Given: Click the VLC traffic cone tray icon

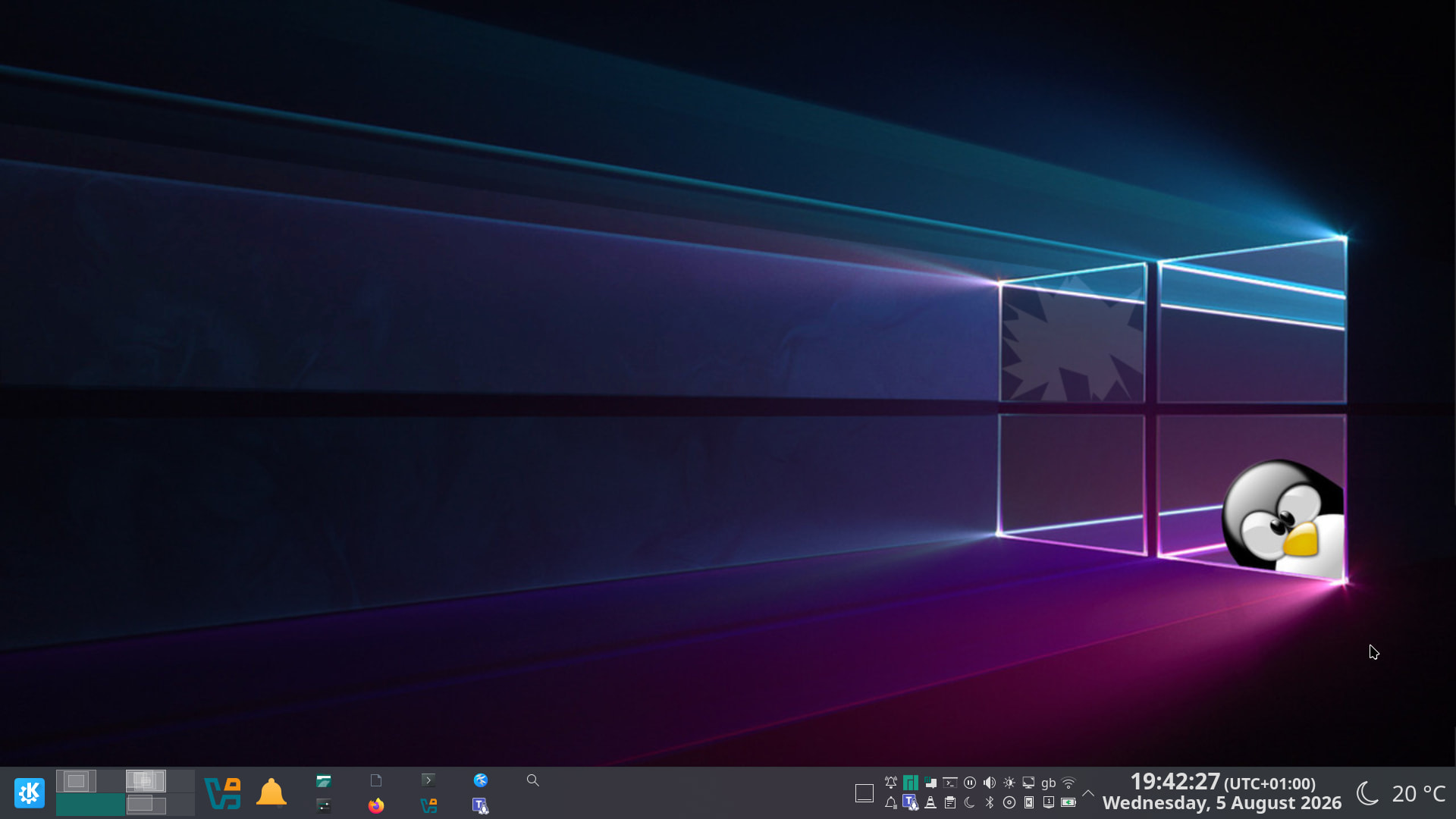Looking at the screenshot, I should 930,802.
